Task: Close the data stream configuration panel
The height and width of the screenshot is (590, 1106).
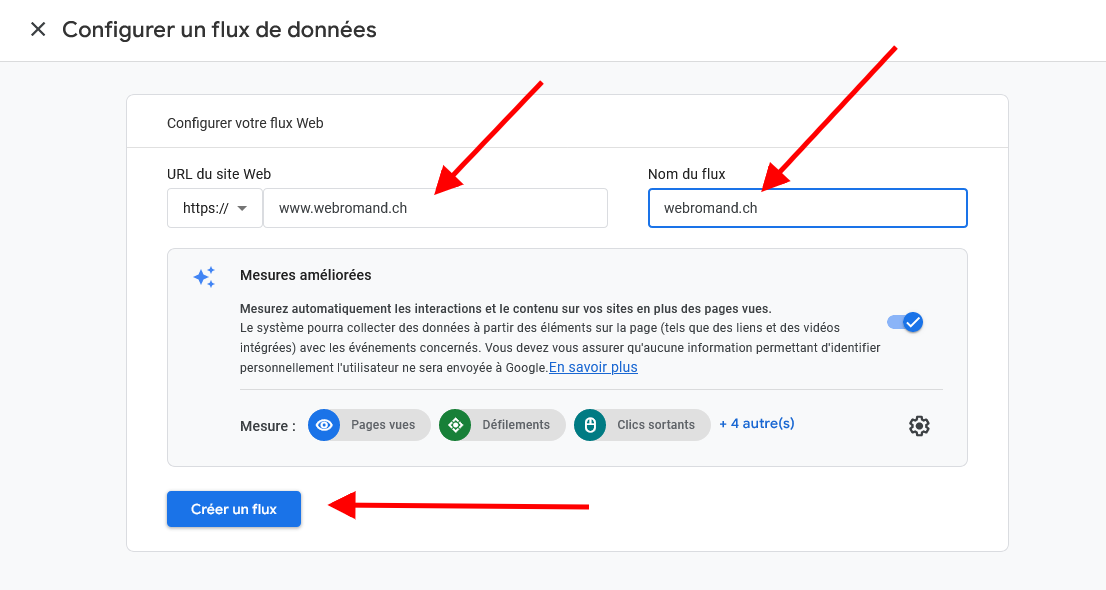Action: pos(38,29)
